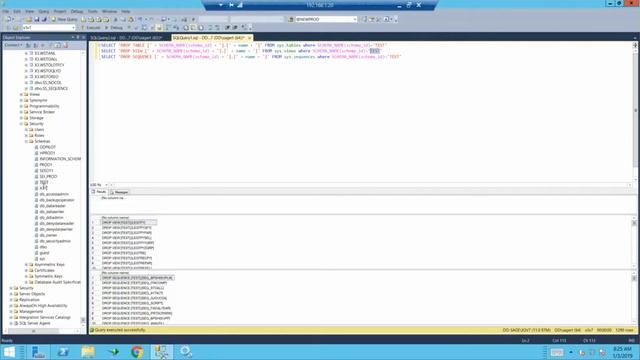Viewport: 640px width, 360px height.
Task: Open the File menu
Action: tap(6, 11)
